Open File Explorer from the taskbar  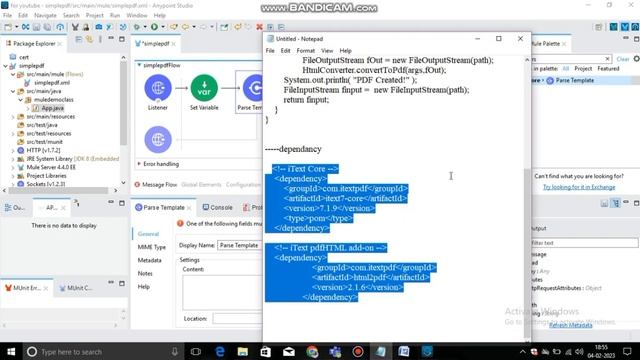pos(243,351)
